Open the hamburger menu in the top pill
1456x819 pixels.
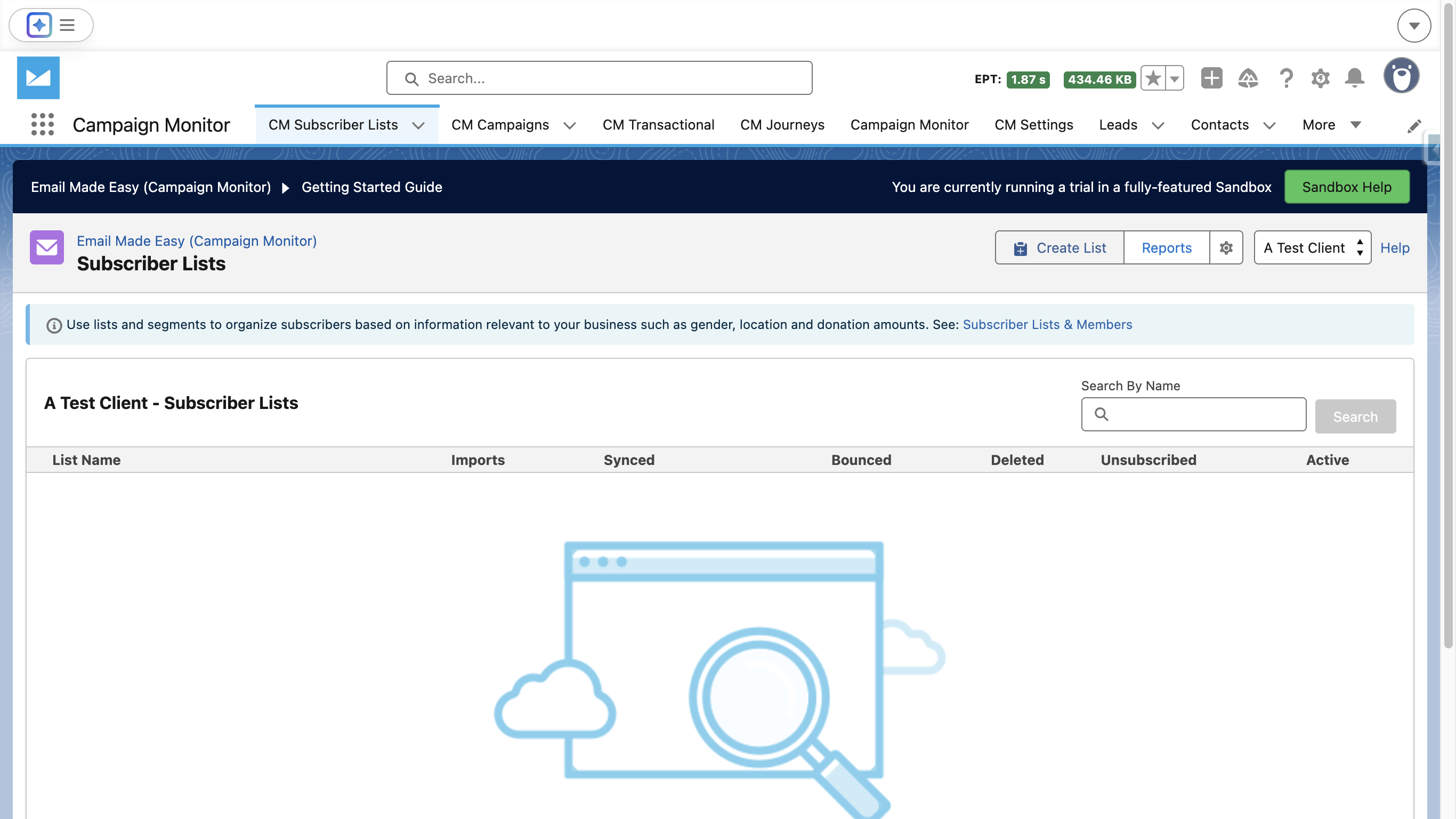[x=67, y=25]
